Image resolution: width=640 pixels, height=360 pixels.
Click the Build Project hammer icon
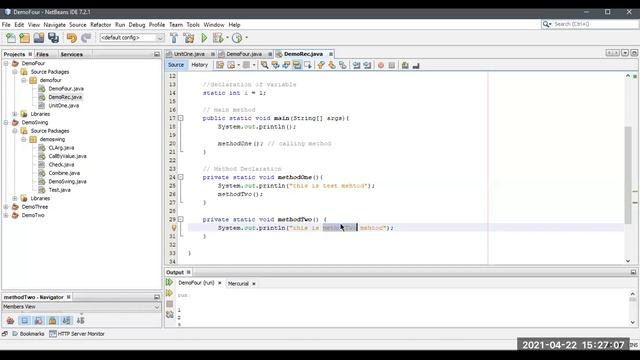[174, 38]
